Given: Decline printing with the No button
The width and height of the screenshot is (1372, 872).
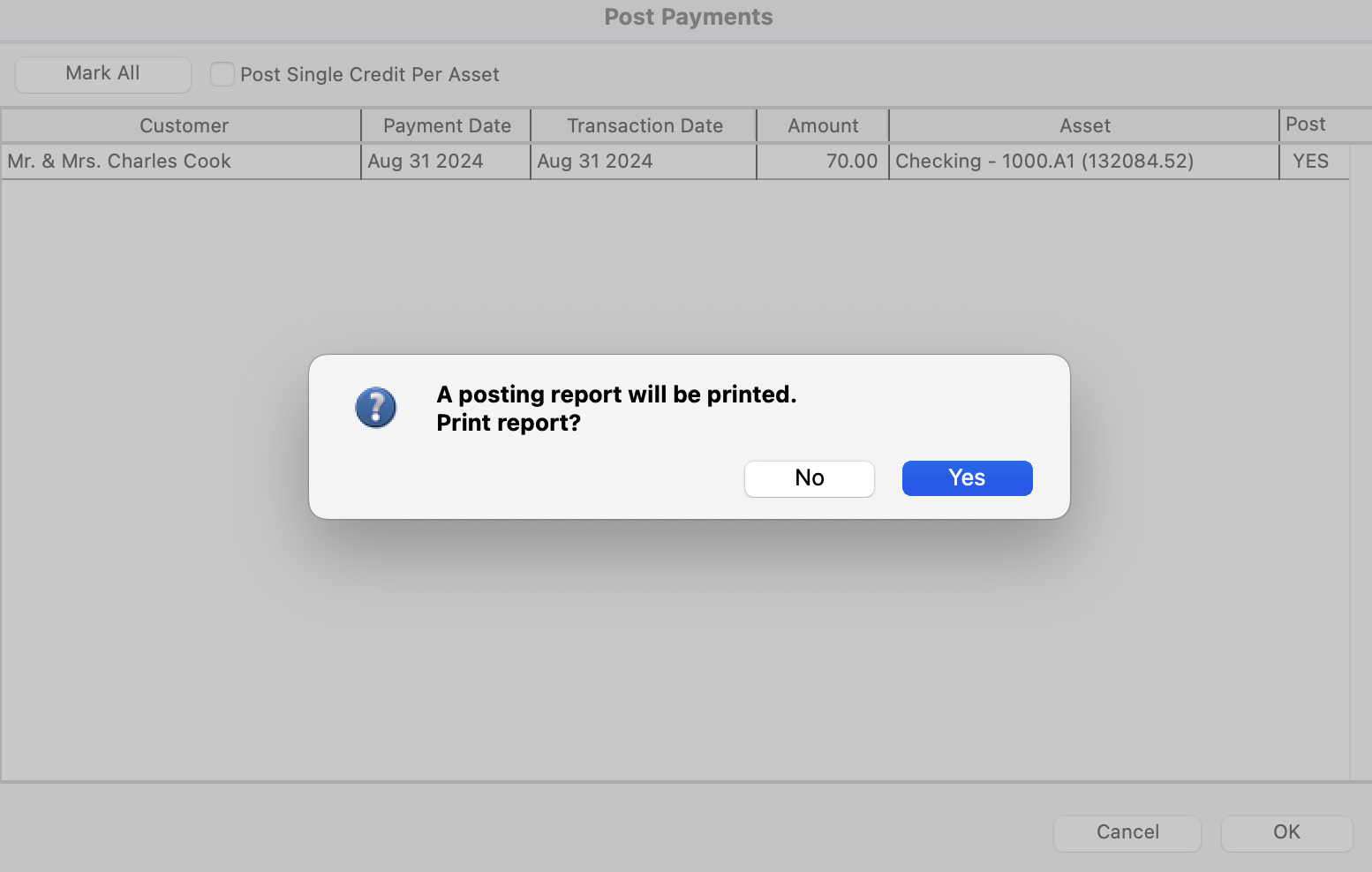Looking at the screenshot, I should click(x=809, y=478).
